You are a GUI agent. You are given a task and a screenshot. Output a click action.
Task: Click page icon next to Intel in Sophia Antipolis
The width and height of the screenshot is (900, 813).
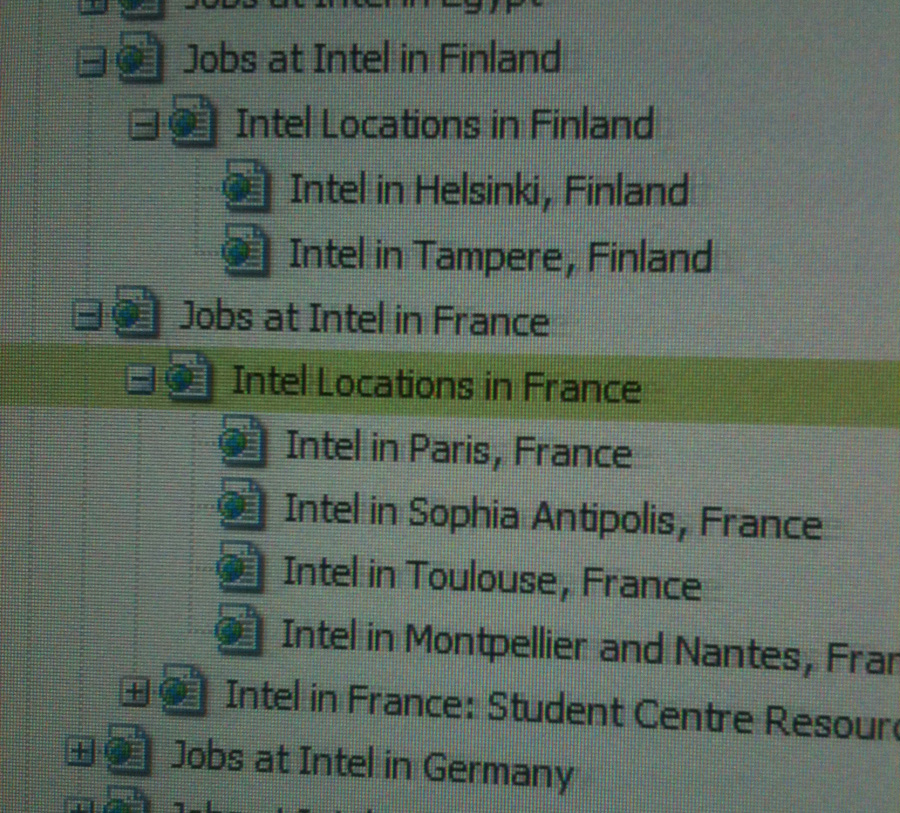[x=241, y=506]
